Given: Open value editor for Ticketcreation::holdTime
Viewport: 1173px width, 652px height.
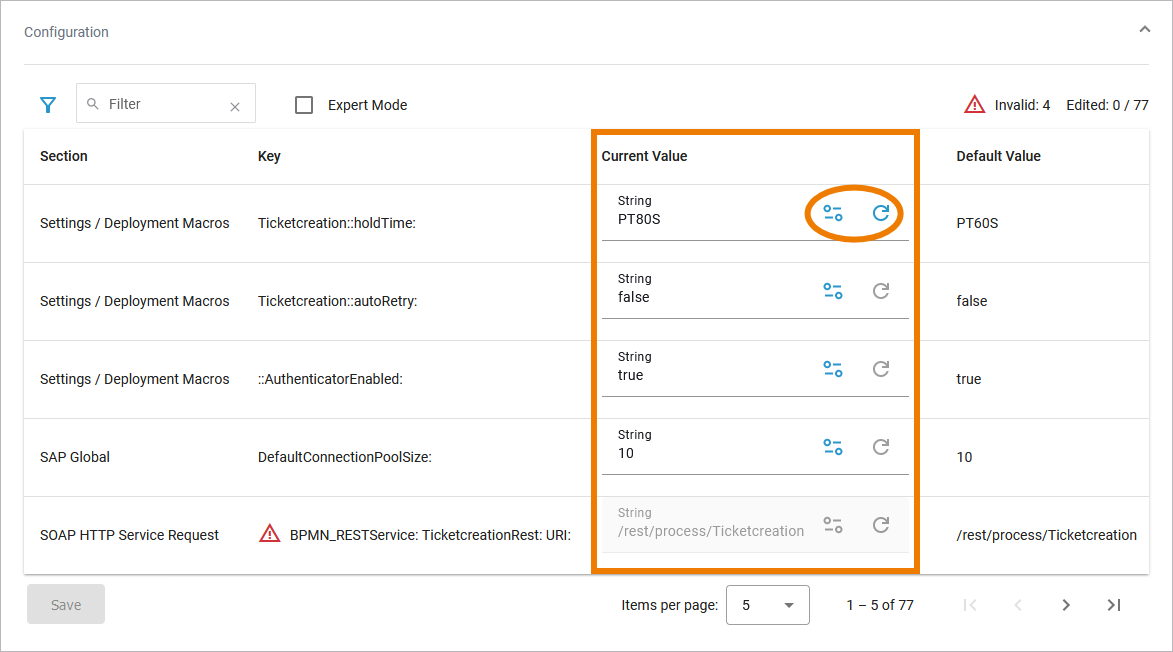Looking at the screenshot, I should click(832, 213).
